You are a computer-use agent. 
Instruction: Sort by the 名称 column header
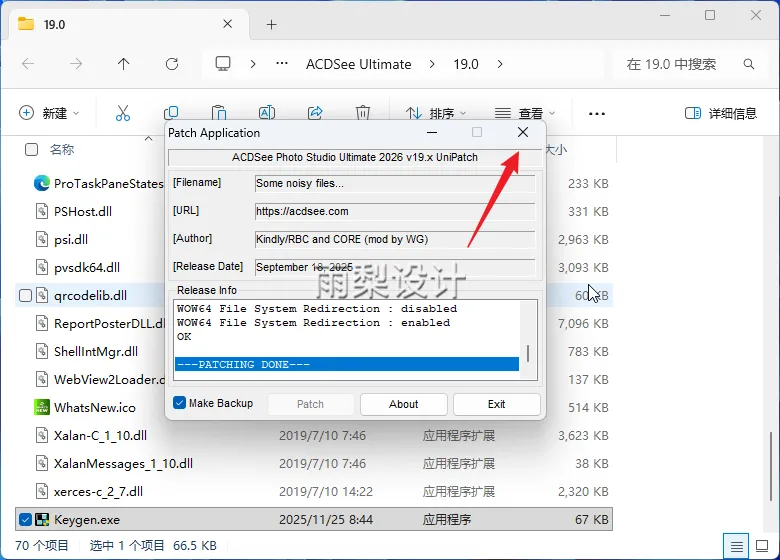coord(62,149)
